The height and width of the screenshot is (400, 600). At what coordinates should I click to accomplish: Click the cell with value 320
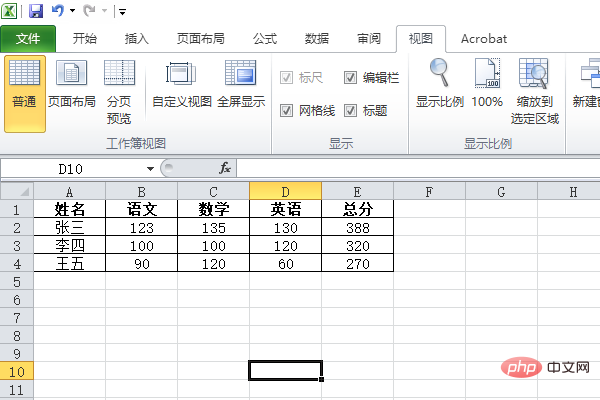(357, 245)
